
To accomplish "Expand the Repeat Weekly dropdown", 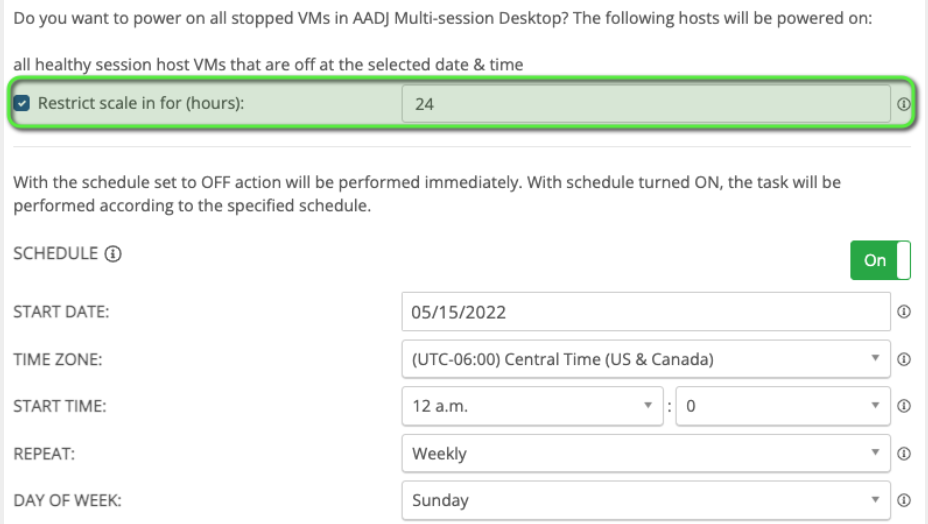I will click(645, 453).
